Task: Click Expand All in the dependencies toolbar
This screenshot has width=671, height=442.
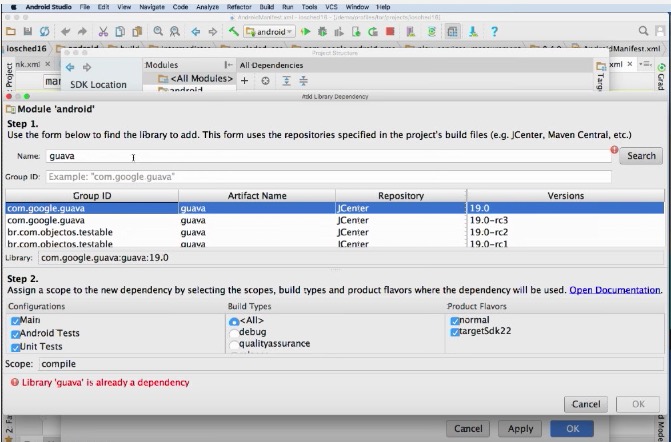Action: point(286,80)
